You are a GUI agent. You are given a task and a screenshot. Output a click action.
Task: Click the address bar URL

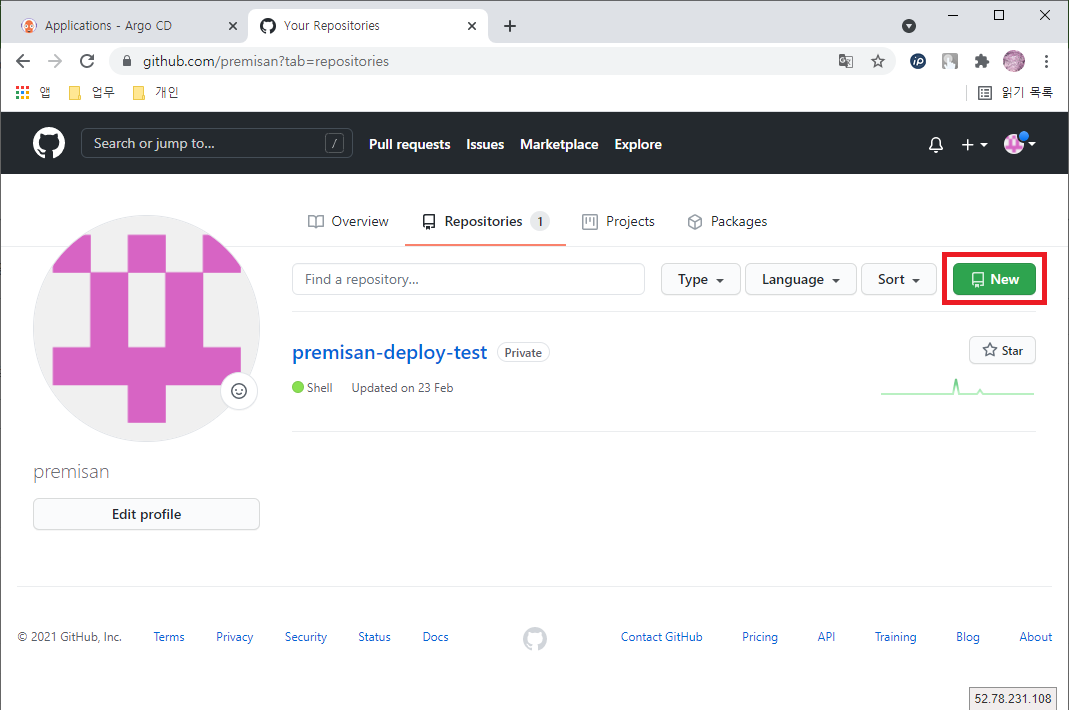click(x=266, y=61)
